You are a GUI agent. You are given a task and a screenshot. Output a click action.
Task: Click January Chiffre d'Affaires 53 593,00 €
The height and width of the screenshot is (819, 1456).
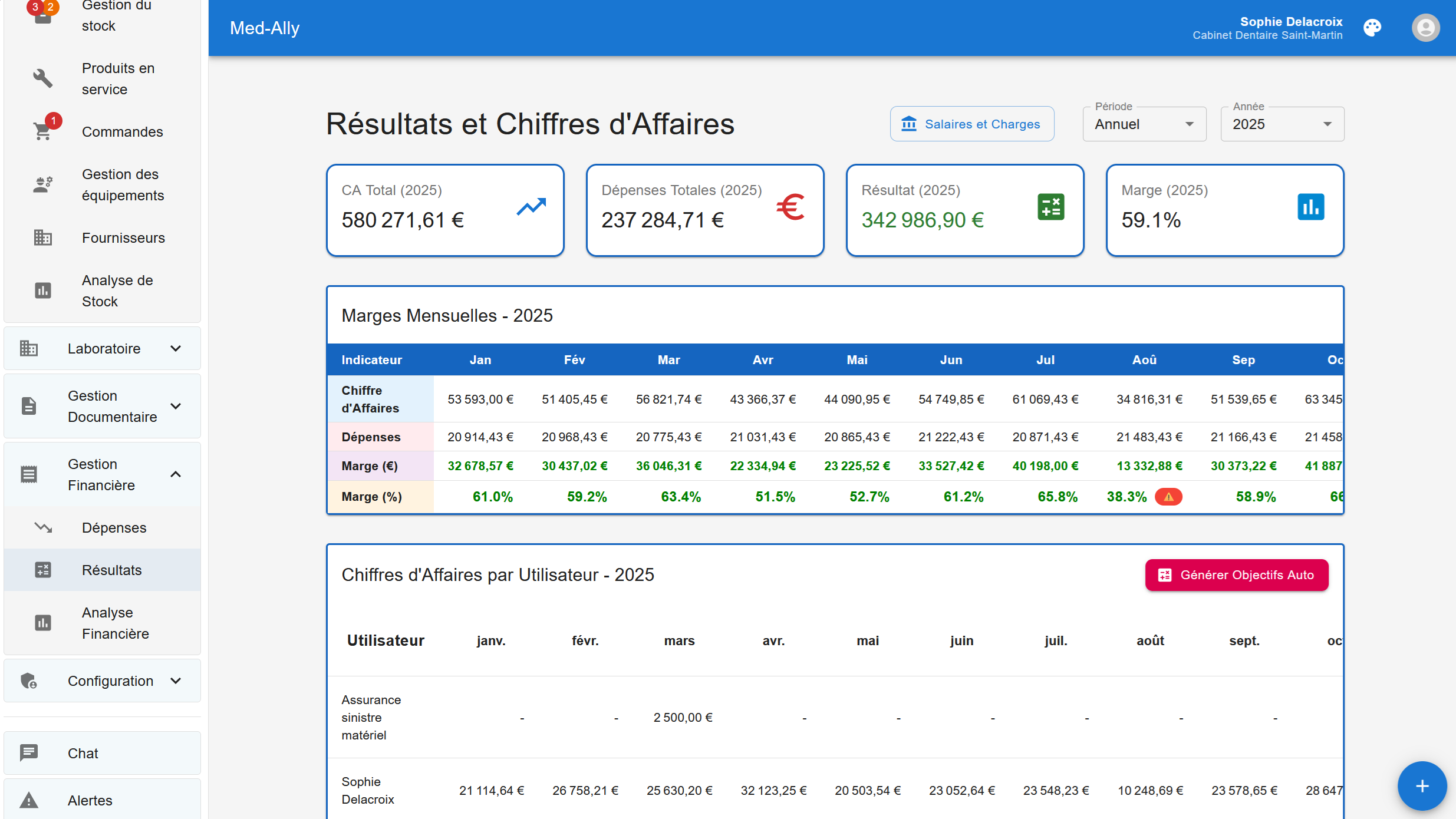pos(480,399)
